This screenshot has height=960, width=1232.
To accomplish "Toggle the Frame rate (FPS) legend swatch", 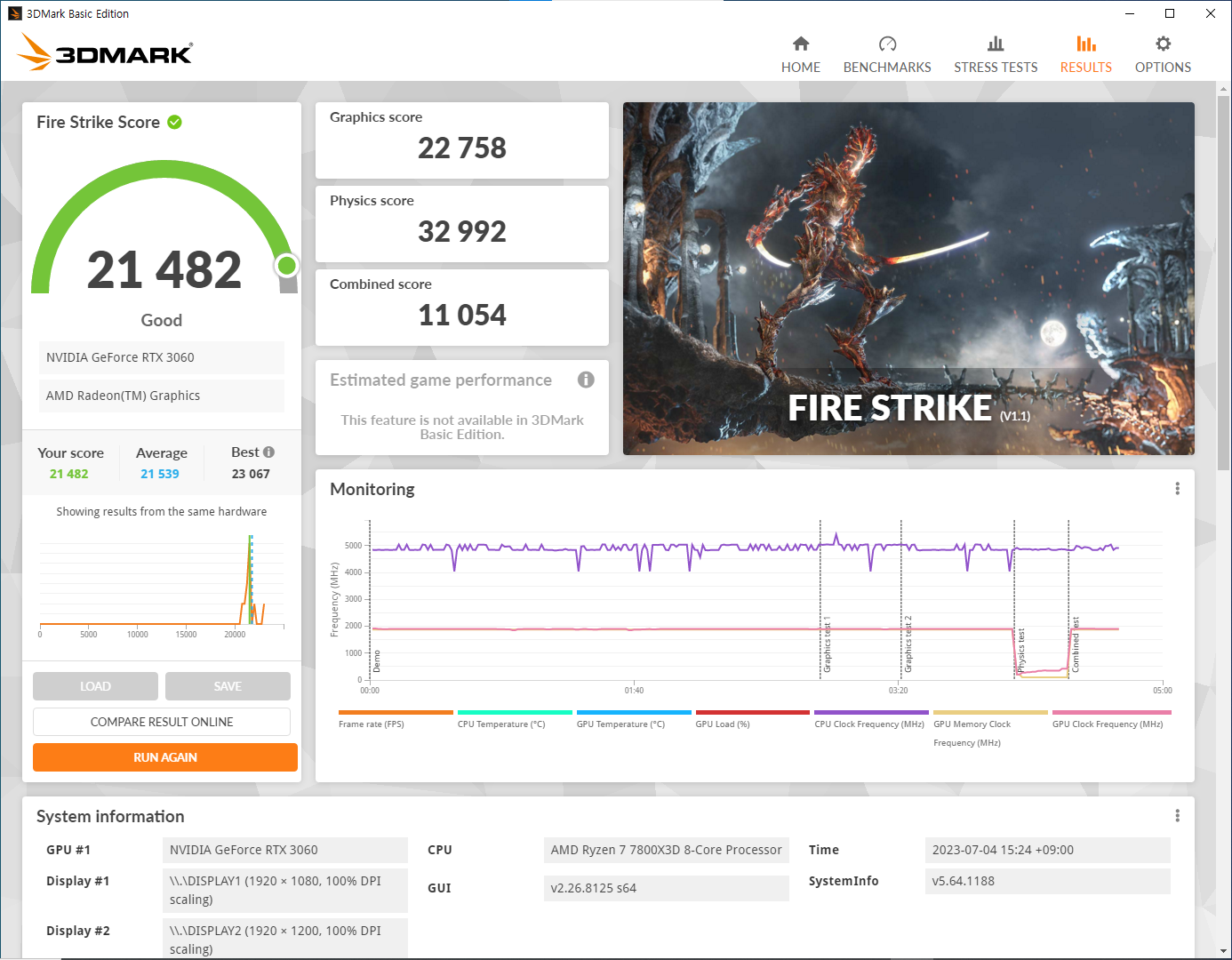I will point(396,712).
